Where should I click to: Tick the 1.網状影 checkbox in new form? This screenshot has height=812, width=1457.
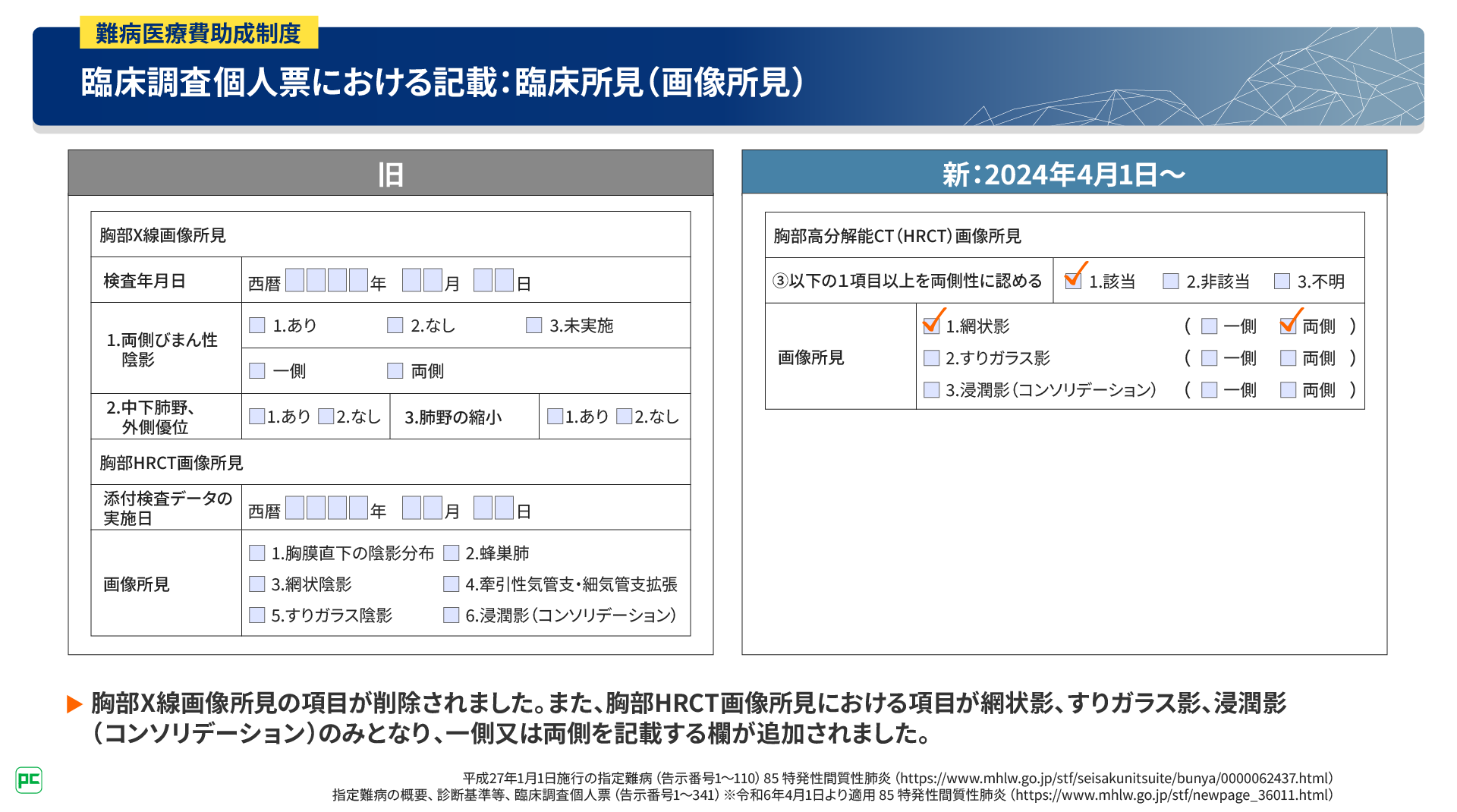click(931, 326)
